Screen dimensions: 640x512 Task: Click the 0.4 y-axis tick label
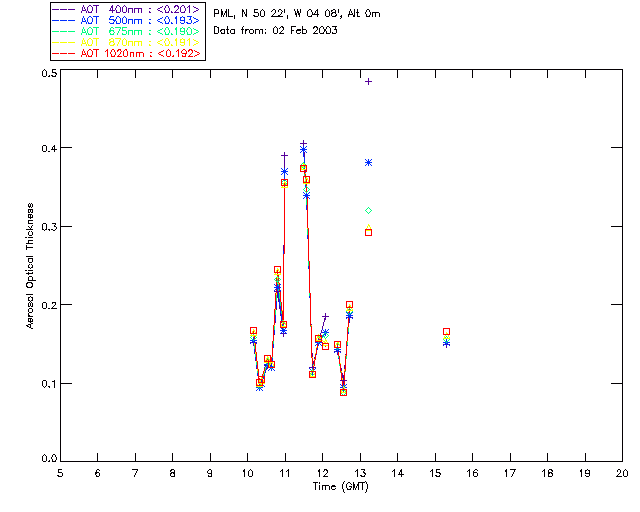[49, 148]
